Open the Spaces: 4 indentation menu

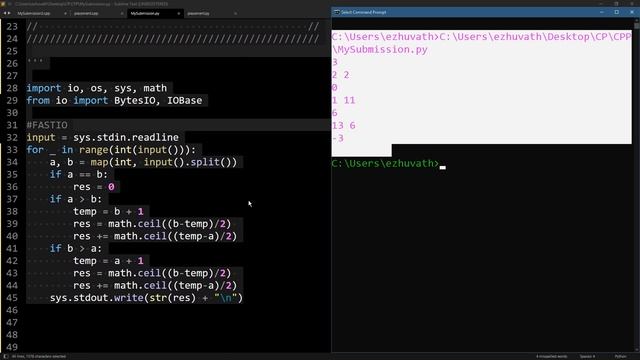pos(587,356)
